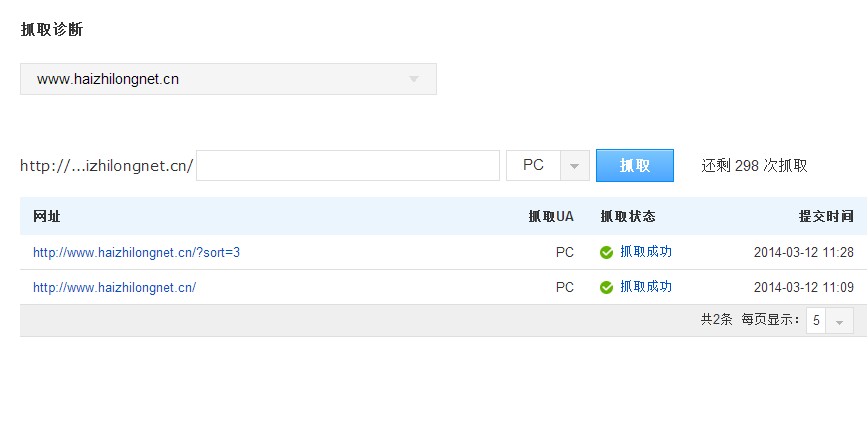Click the 还剩 298 次抓取 text
The height and width of the screenshot is (435, 868).
[754, 165]
